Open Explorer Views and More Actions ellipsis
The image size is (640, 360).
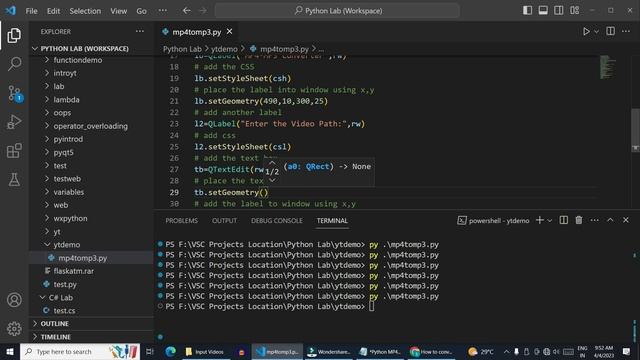click(140, 31)
